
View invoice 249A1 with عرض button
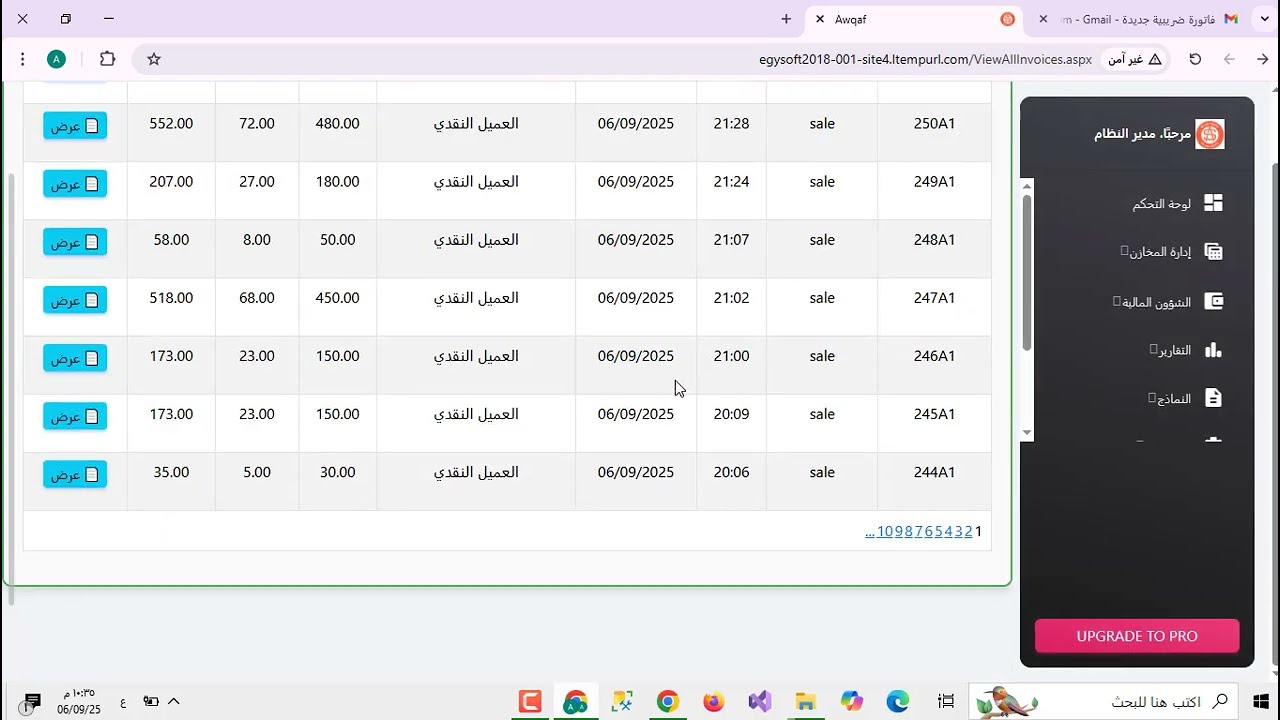75,184
